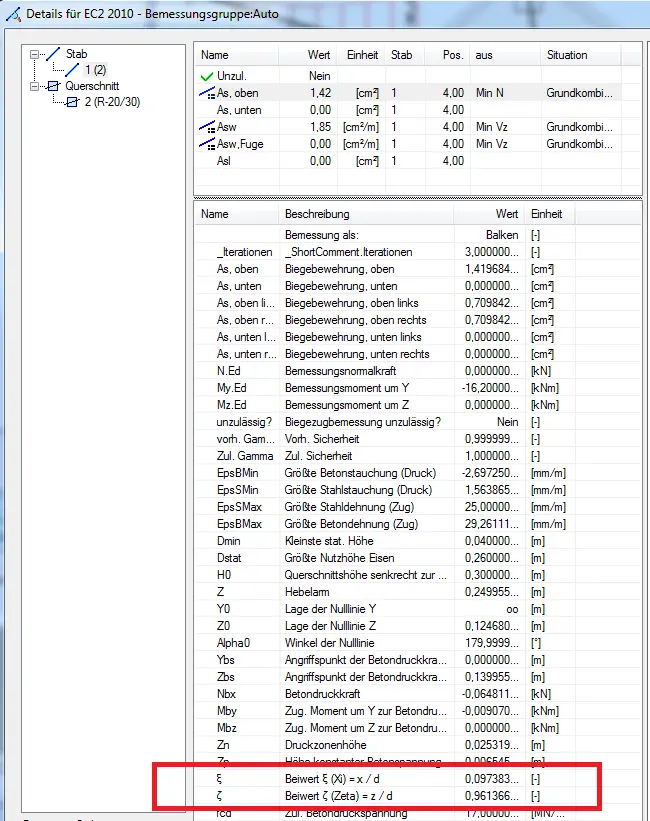Click the reinforcement icon beside Asw
650x821 pixels.
pos(207,127)
